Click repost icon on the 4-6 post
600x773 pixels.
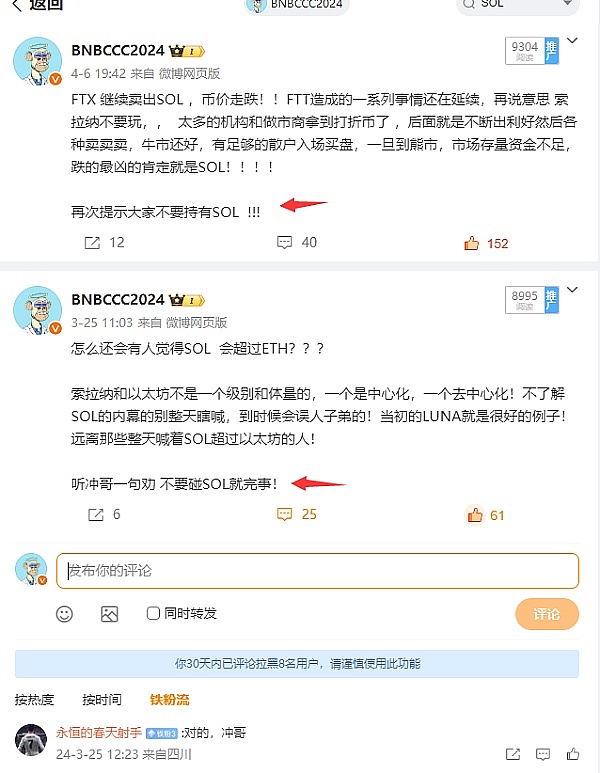[x=92, y=243]
